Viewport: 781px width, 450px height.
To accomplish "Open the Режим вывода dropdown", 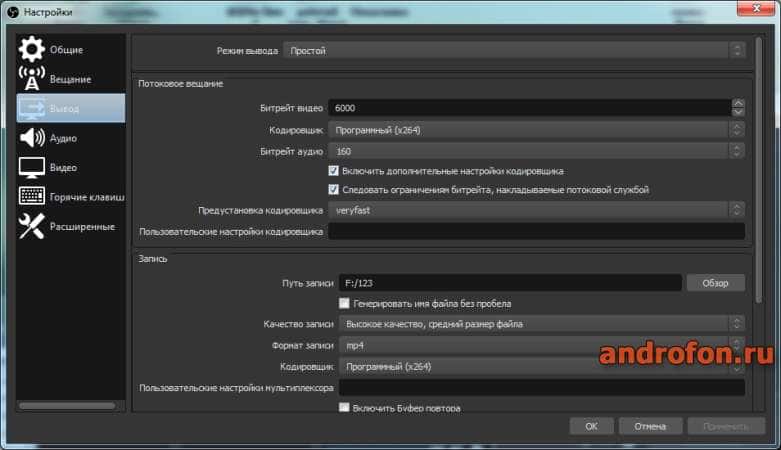I will click(x=514, y=50).
